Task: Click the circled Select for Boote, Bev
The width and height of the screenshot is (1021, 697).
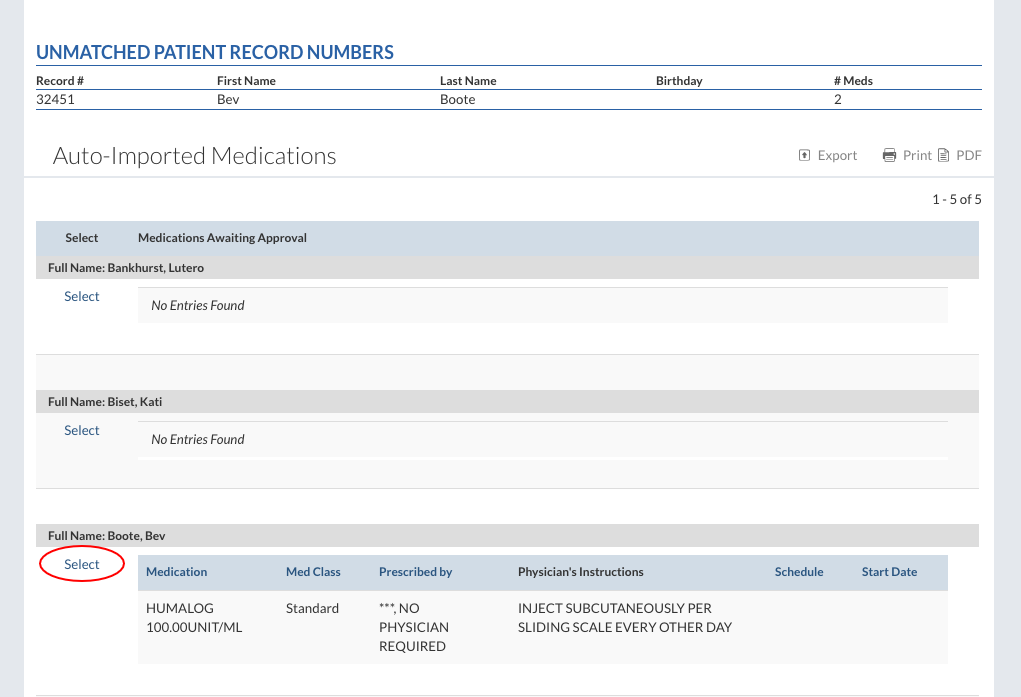Action: [82, 564]
